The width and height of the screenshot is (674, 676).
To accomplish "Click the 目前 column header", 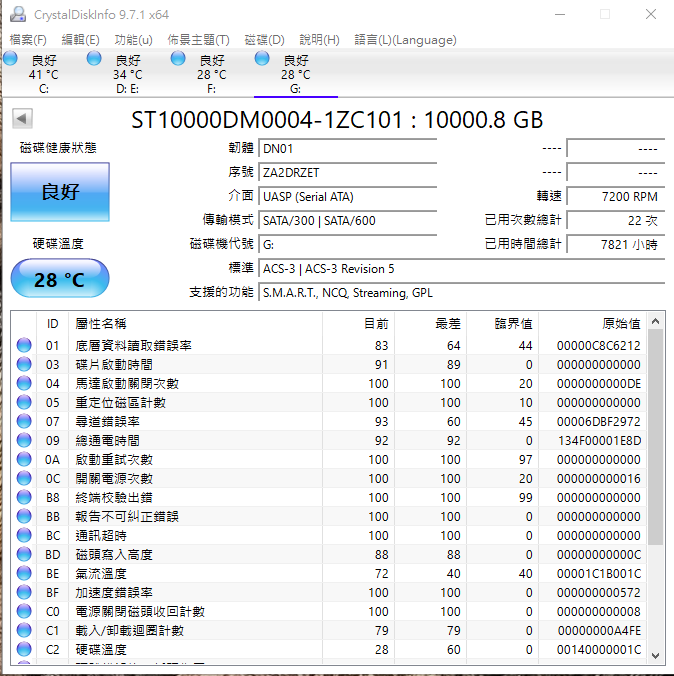I will coord(359,323).
